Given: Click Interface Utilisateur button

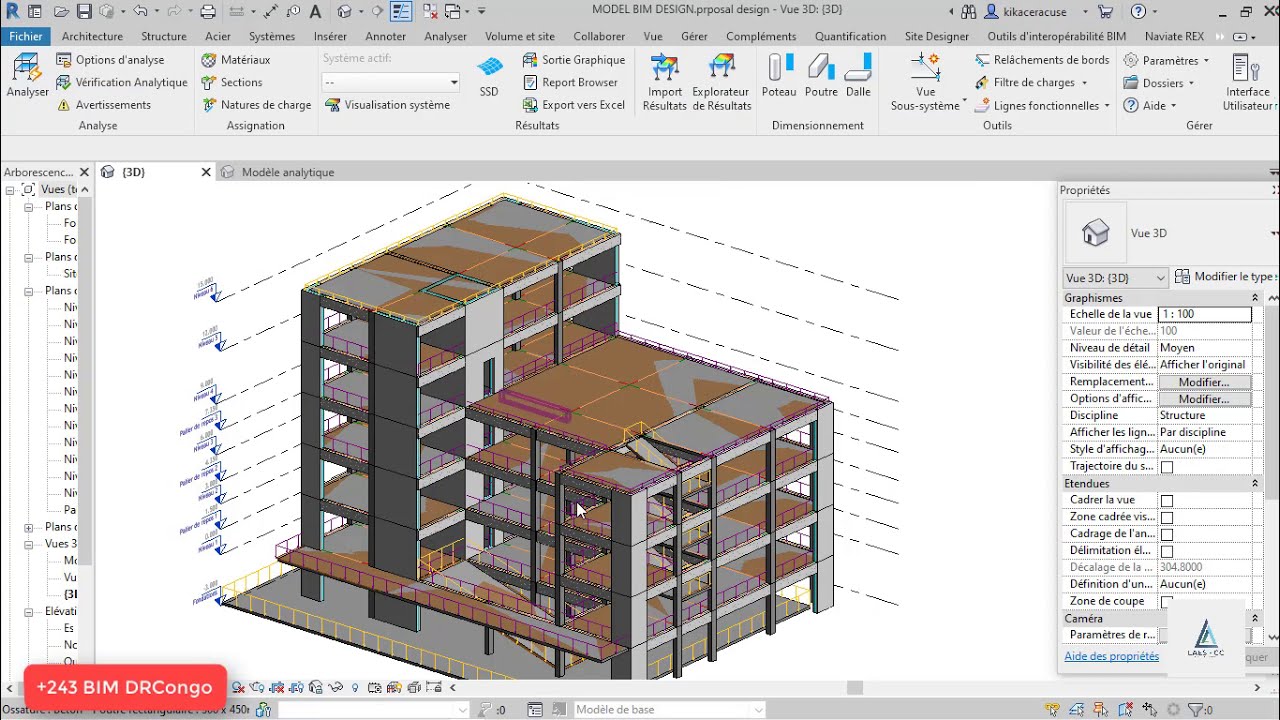Looking at the screenshot, I should click(x=1248, y=82).
